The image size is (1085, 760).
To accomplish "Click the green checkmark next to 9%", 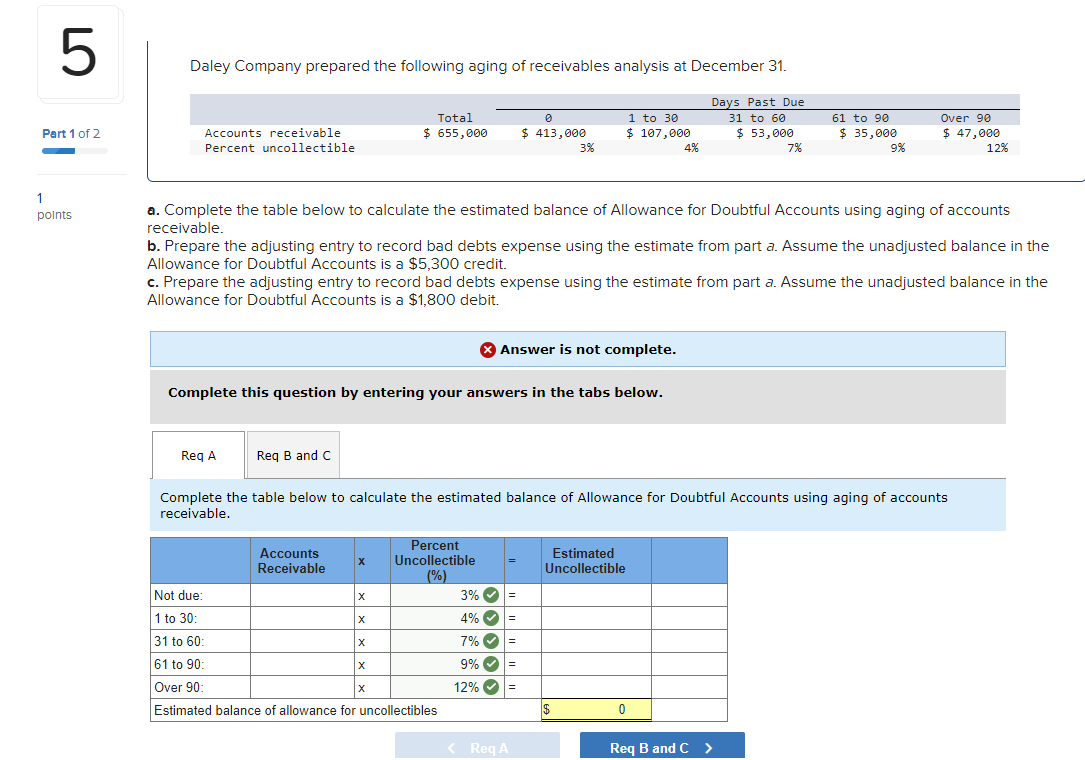I will point(491,664).
